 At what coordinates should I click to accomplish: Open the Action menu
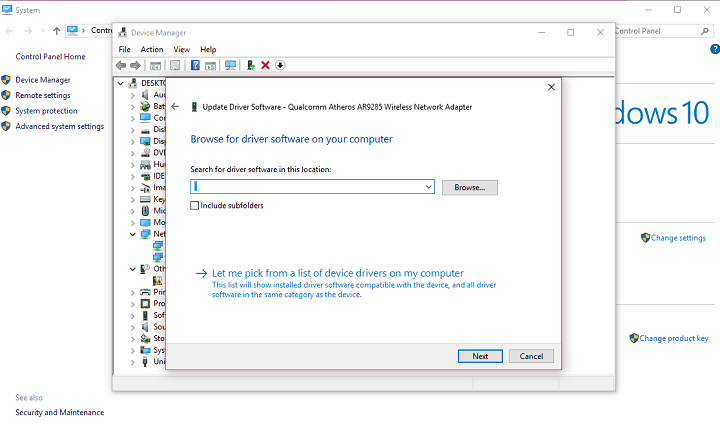point(152,49)
